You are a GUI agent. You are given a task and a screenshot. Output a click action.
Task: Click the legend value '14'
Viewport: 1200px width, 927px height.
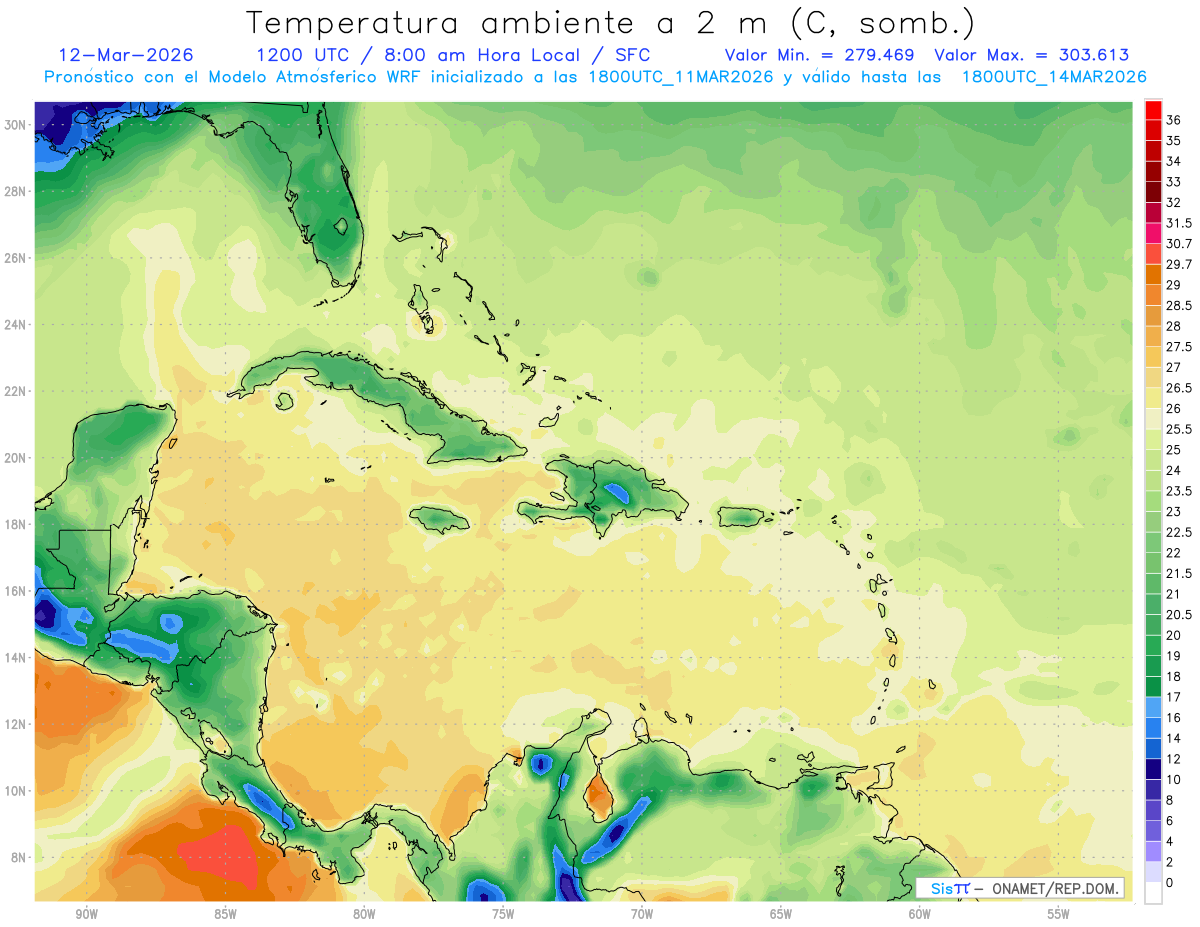click(1173, 738)
